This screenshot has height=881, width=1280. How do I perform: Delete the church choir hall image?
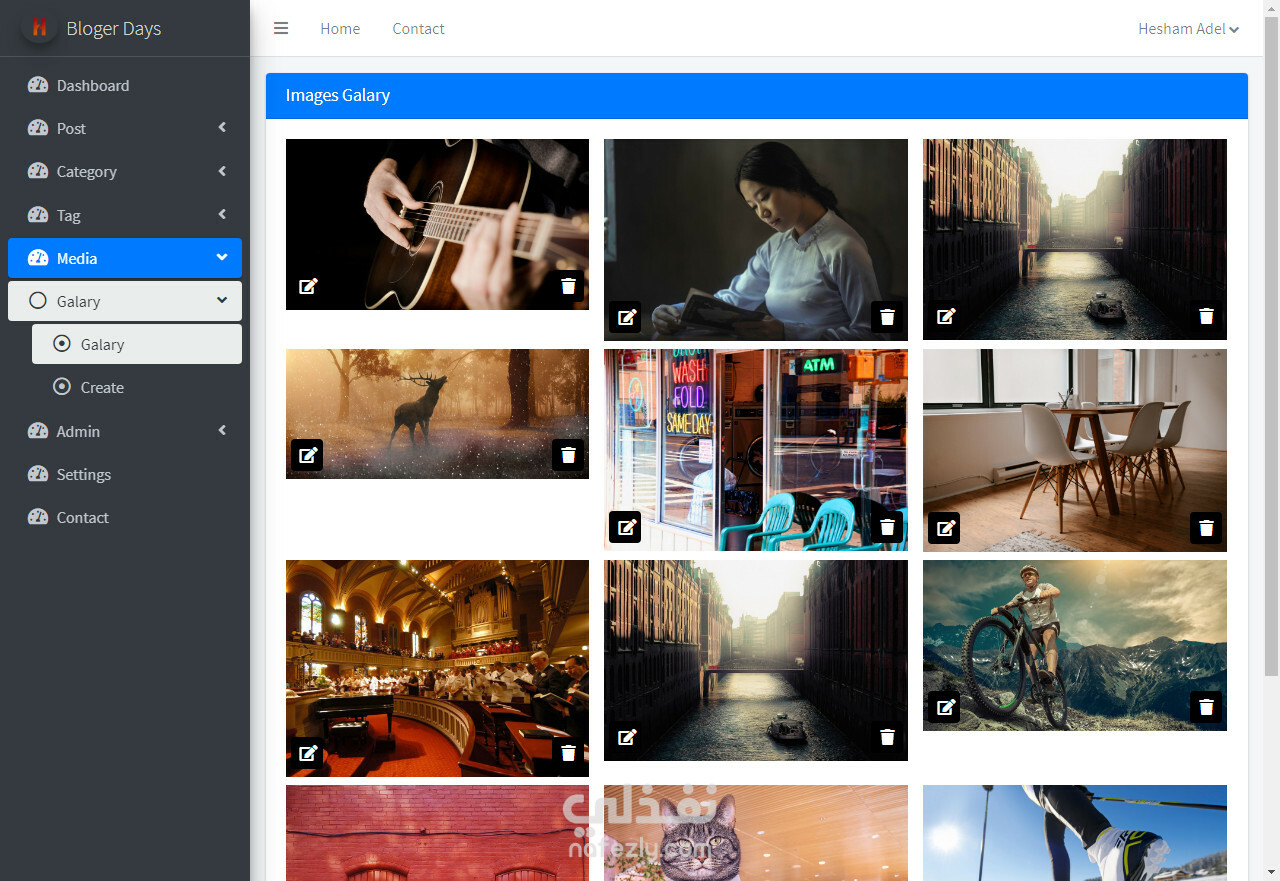568,753
